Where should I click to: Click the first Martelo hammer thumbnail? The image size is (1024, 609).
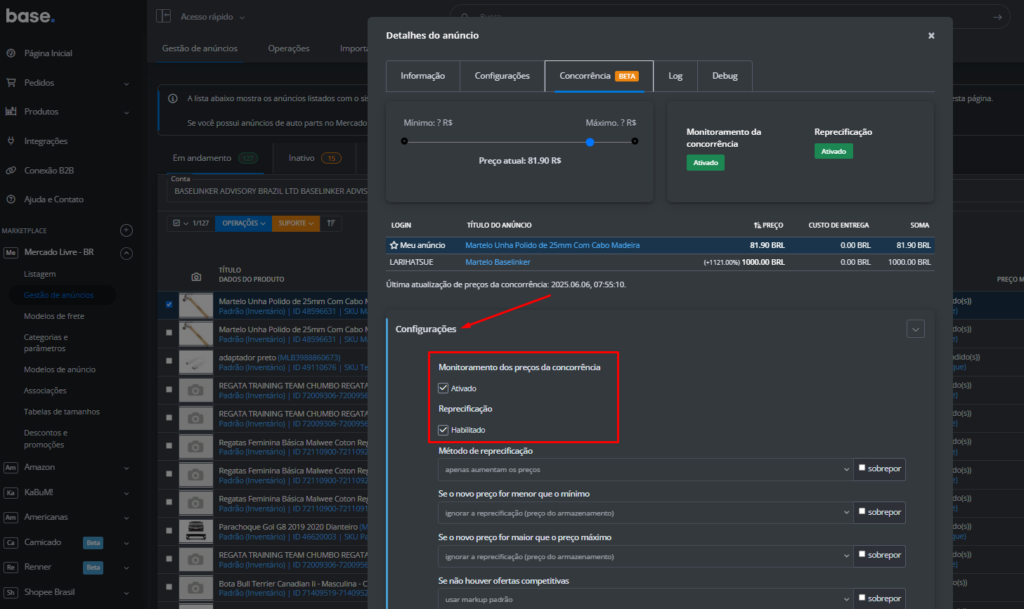(196, 305)
